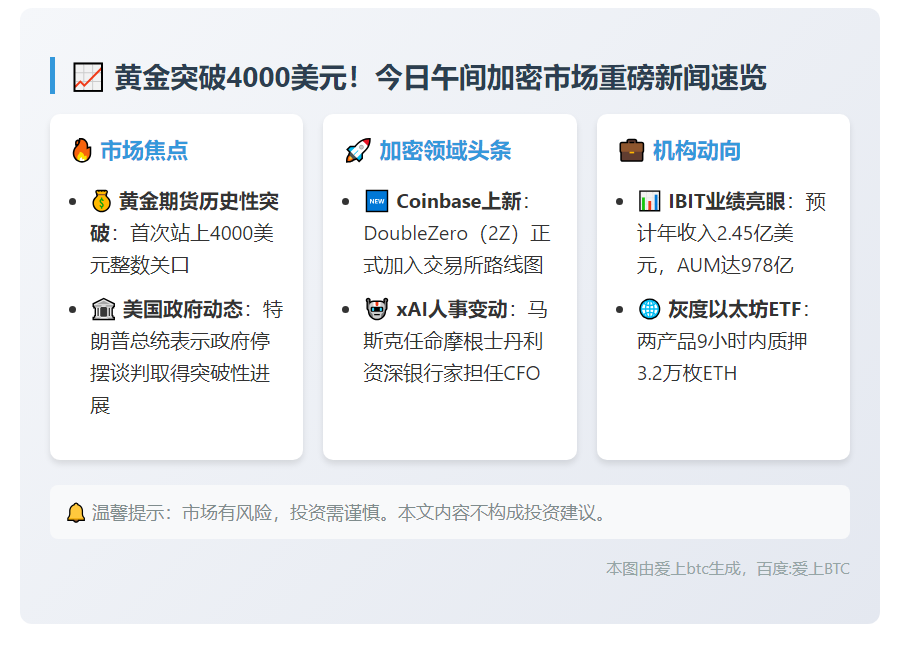Screen dimensions: 900x655
Task: Click the robot face icon beside xAI人事变动
Action: (x=376, y=310)
